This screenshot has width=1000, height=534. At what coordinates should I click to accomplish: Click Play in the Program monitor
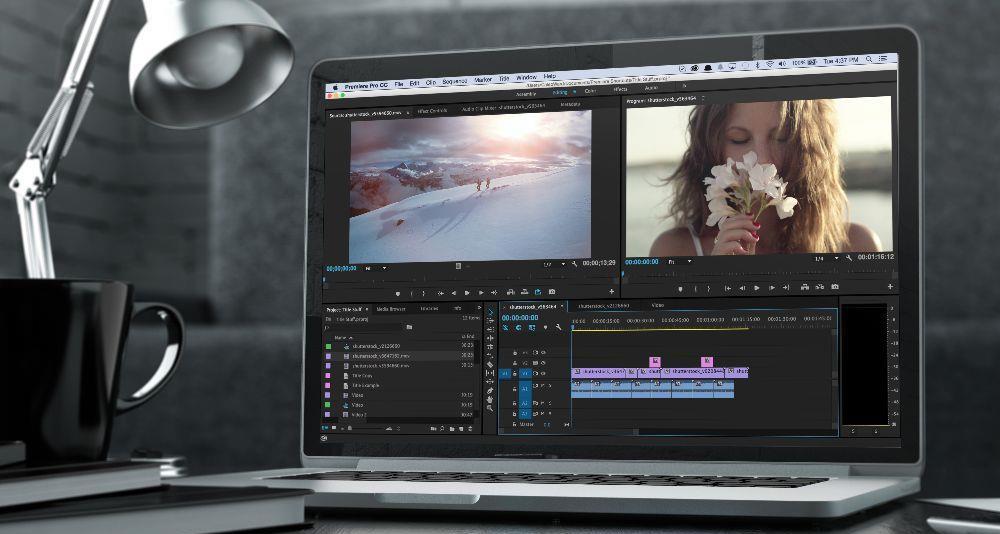(756, 288)
